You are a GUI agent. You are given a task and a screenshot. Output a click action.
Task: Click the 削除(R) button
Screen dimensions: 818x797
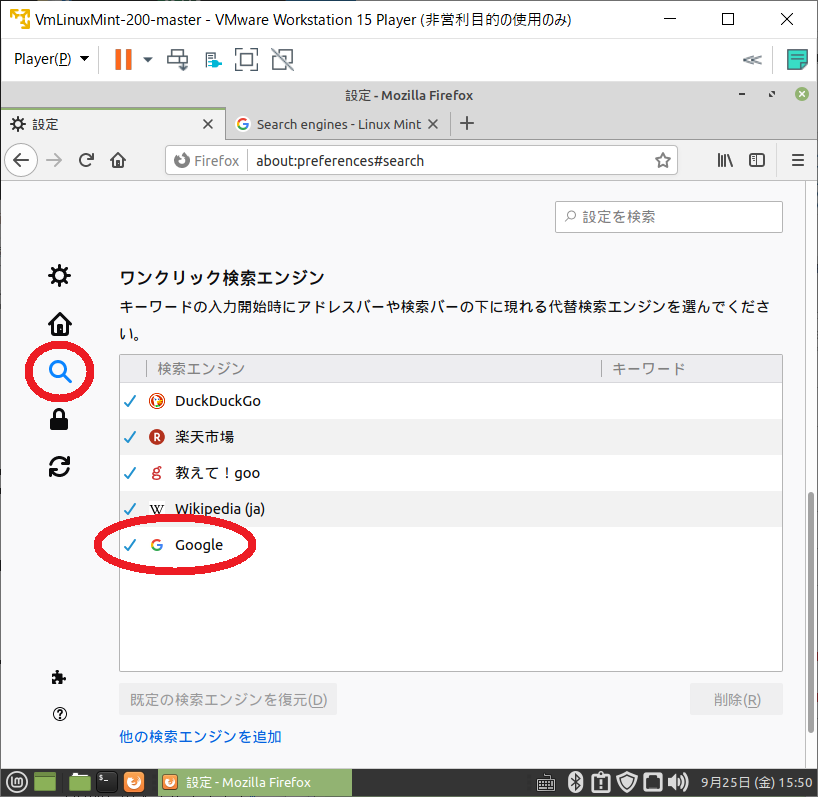click(x=737, y=699)
